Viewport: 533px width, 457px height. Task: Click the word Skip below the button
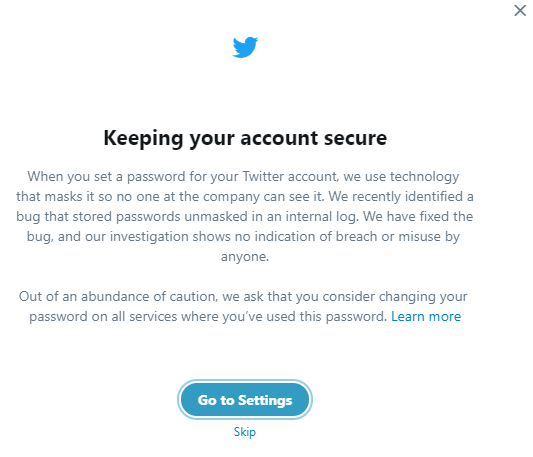[x=245, y=432]
